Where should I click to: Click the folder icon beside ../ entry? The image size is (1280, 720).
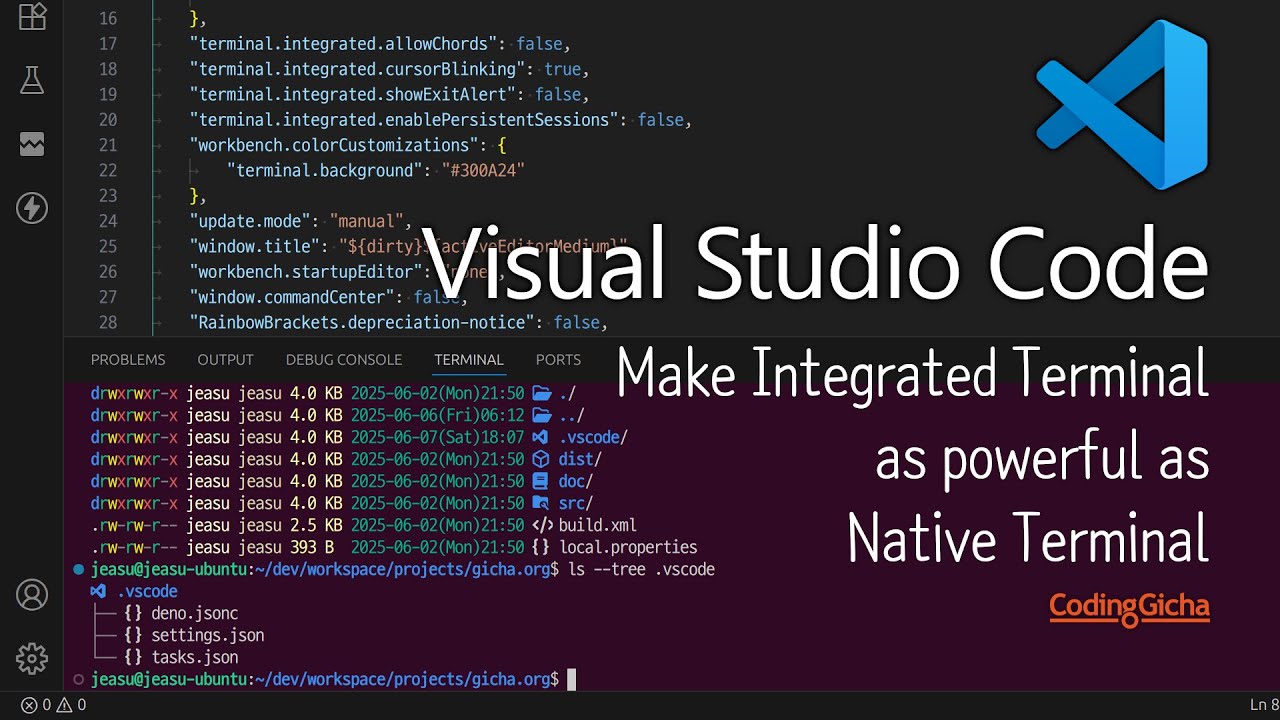[x=541, y=415]
